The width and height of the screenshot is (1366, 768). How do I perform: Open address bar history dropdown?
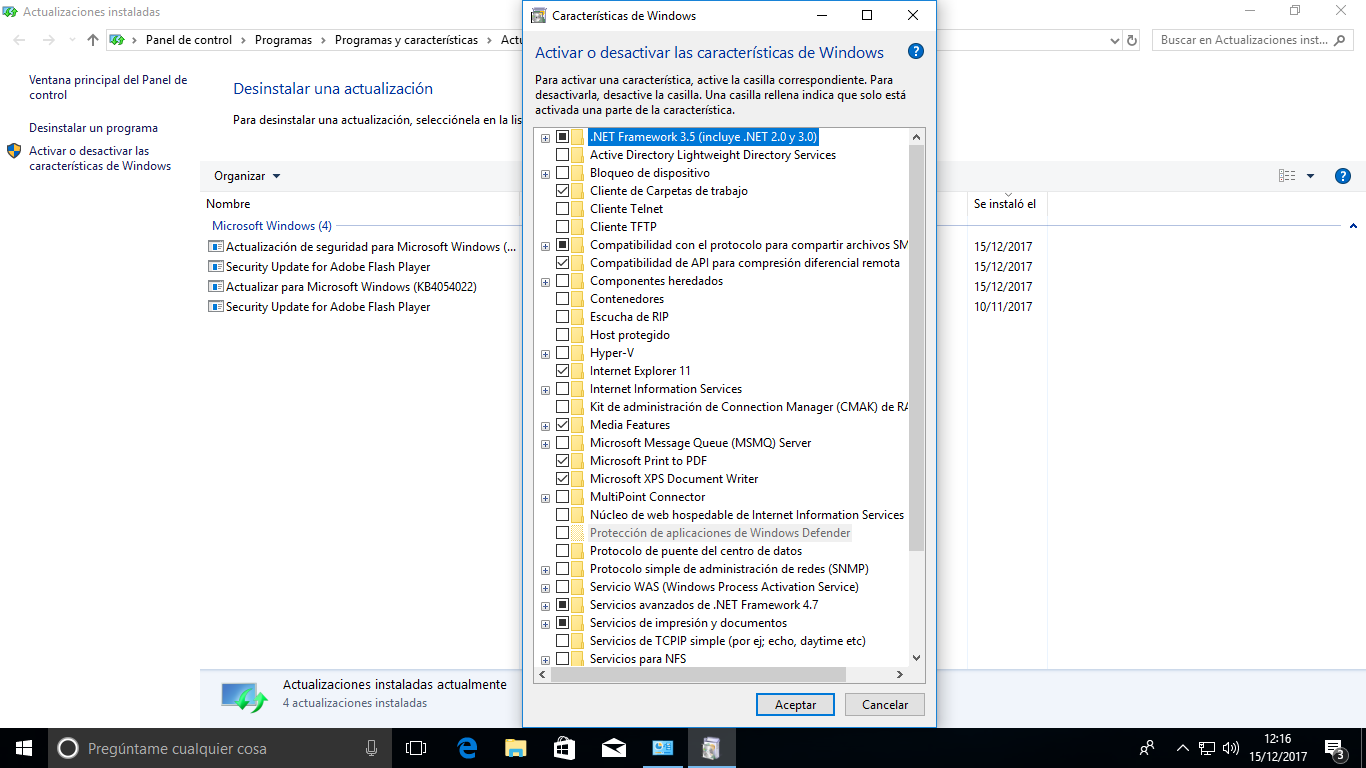1115,40
